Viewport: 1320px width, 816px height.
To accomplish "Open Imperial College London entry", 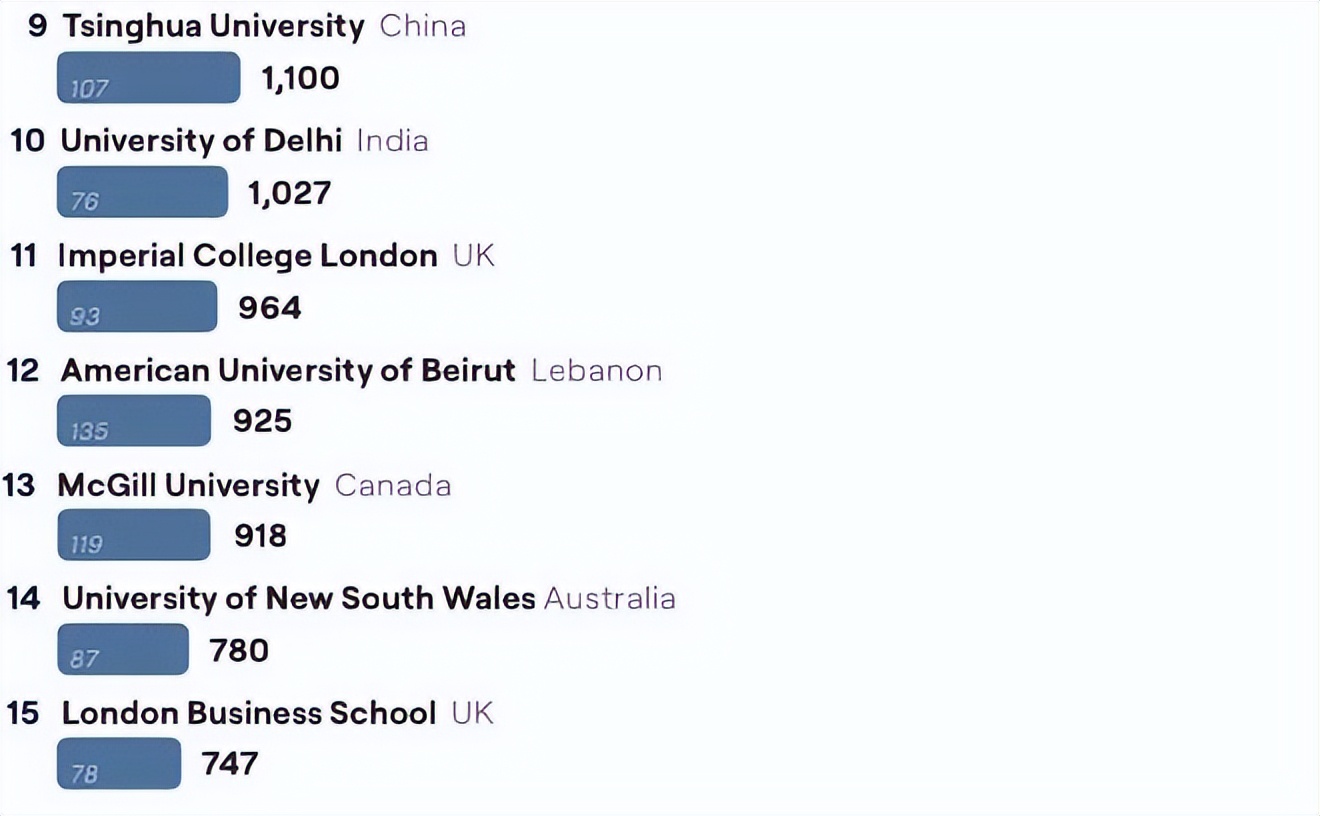I will coord(247,256).
